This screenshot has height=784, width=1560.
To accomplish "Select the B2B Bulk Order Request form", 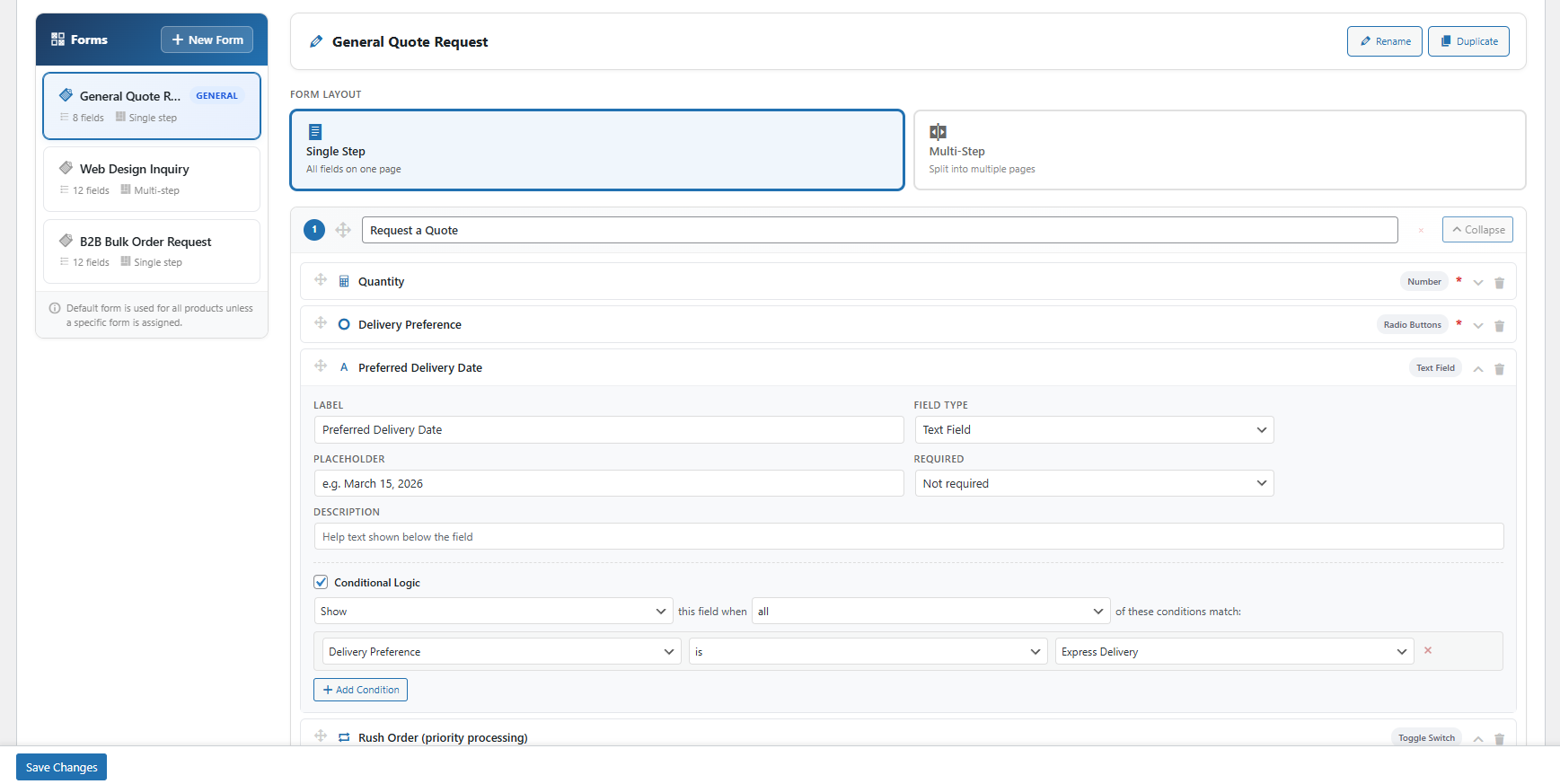I will (152, 251).
